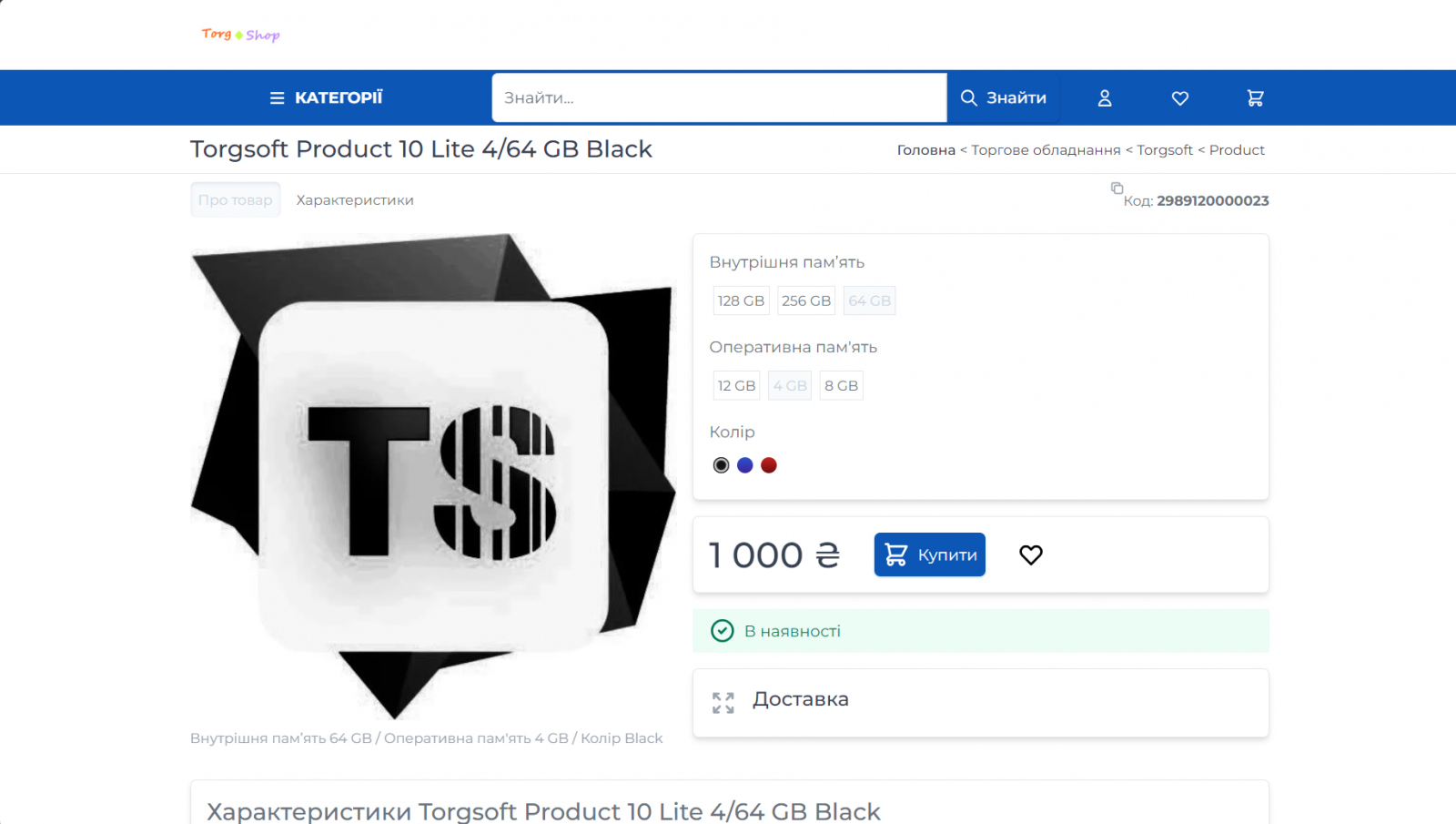Expand the Доставка section
This screenshot has height=824, width=1456.
coord(800,699)
